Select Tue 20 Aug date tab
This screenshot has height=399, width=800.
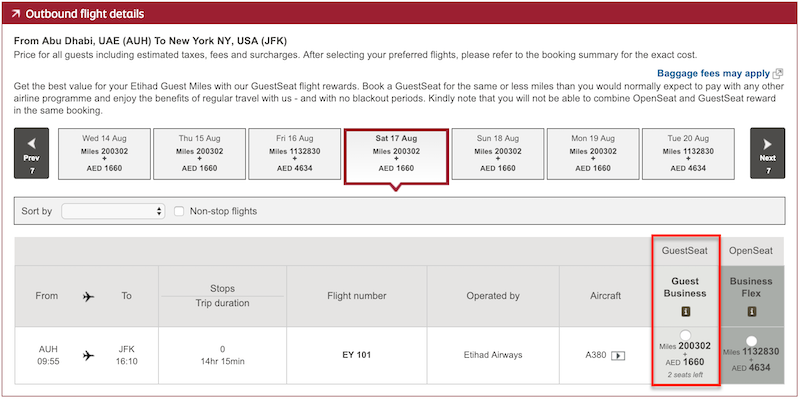[688, 154]
